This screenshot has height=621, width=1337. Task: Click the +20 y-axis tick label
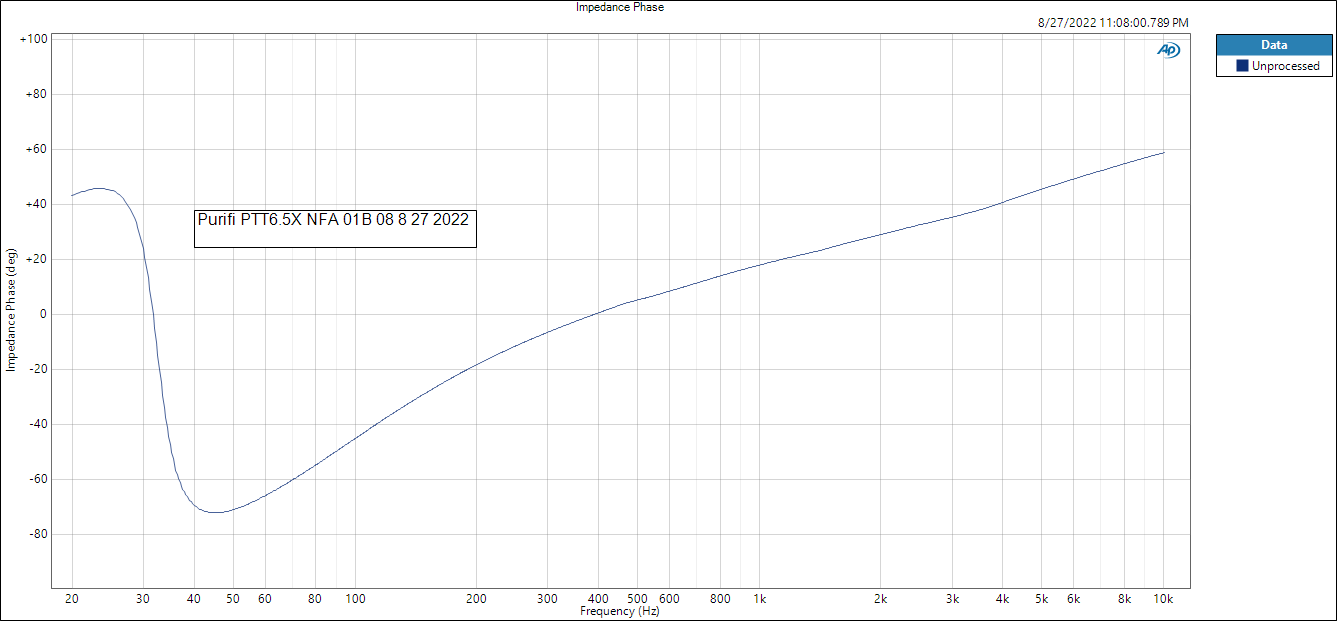[37, 259]
